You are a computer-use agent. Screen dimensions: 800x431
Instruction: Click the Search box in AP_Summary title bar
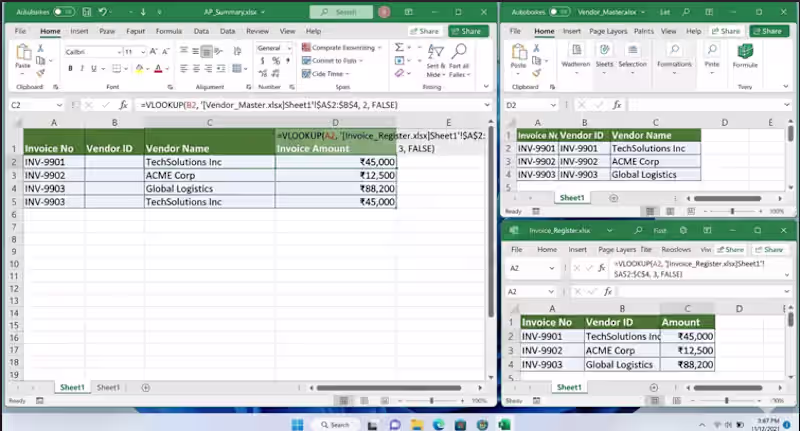[x=341, y=12]
